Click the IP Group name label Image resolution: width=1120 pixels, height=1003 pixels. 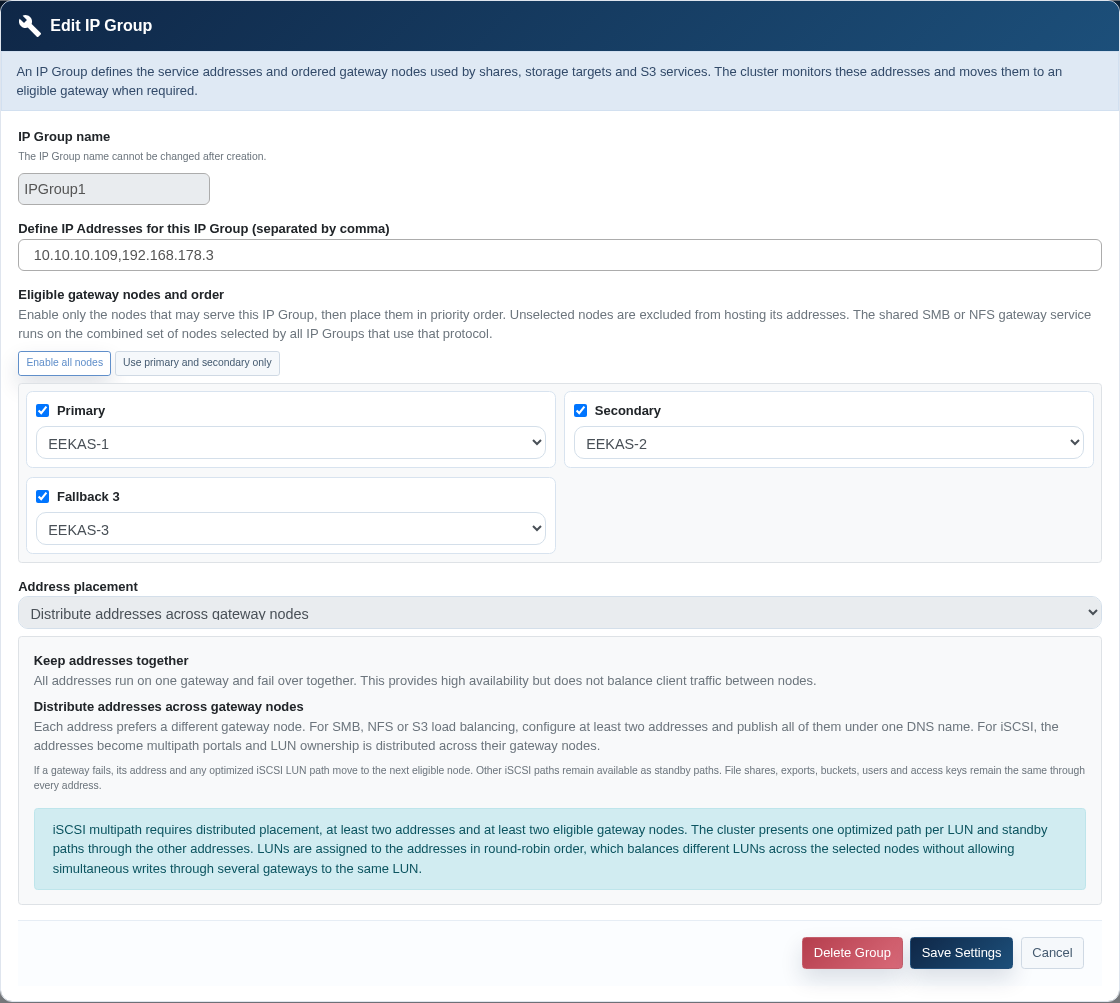(64, 136)
